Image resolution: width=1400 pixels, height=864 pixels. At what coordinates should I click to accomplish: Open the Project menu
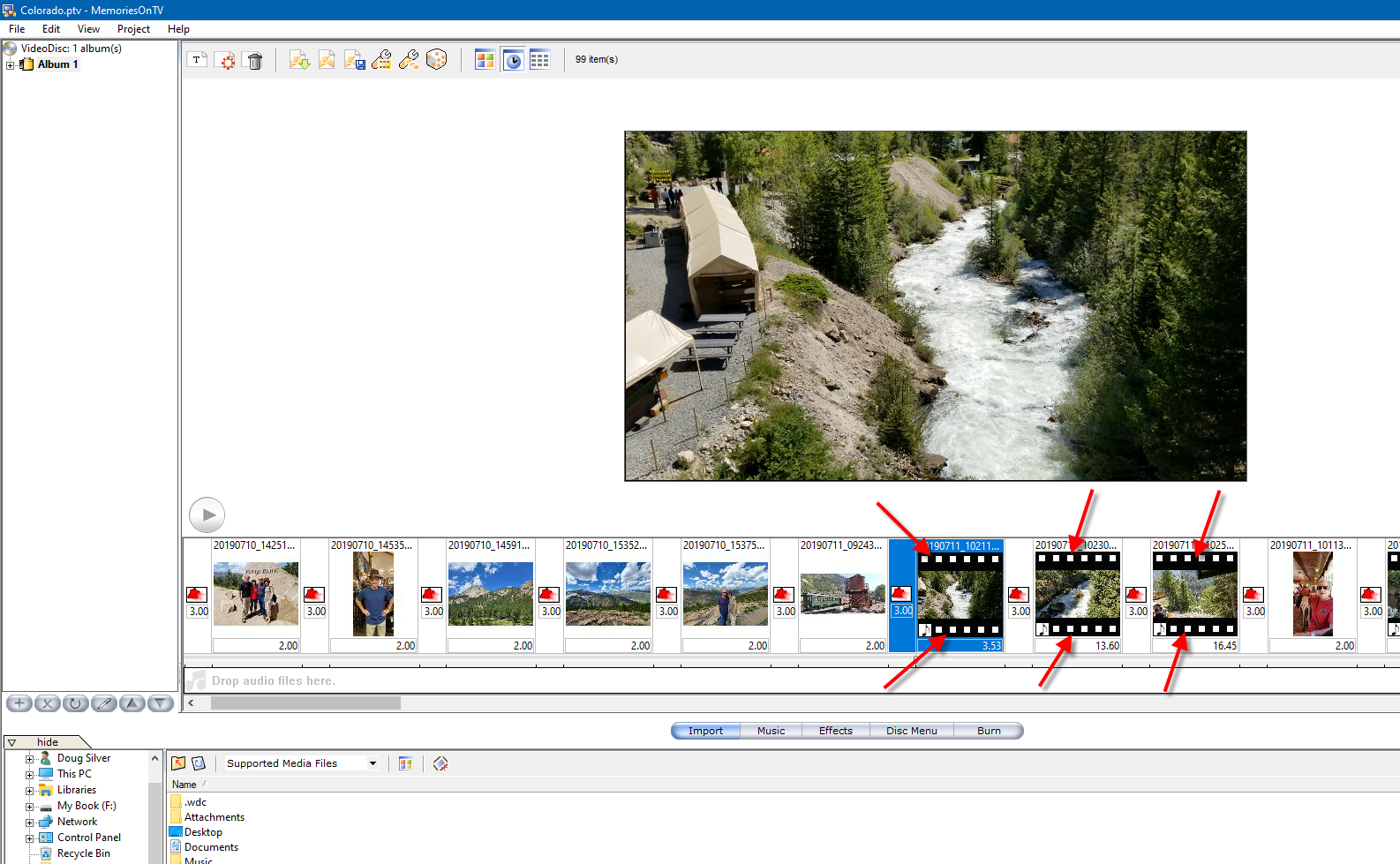[x=133, y=29]
